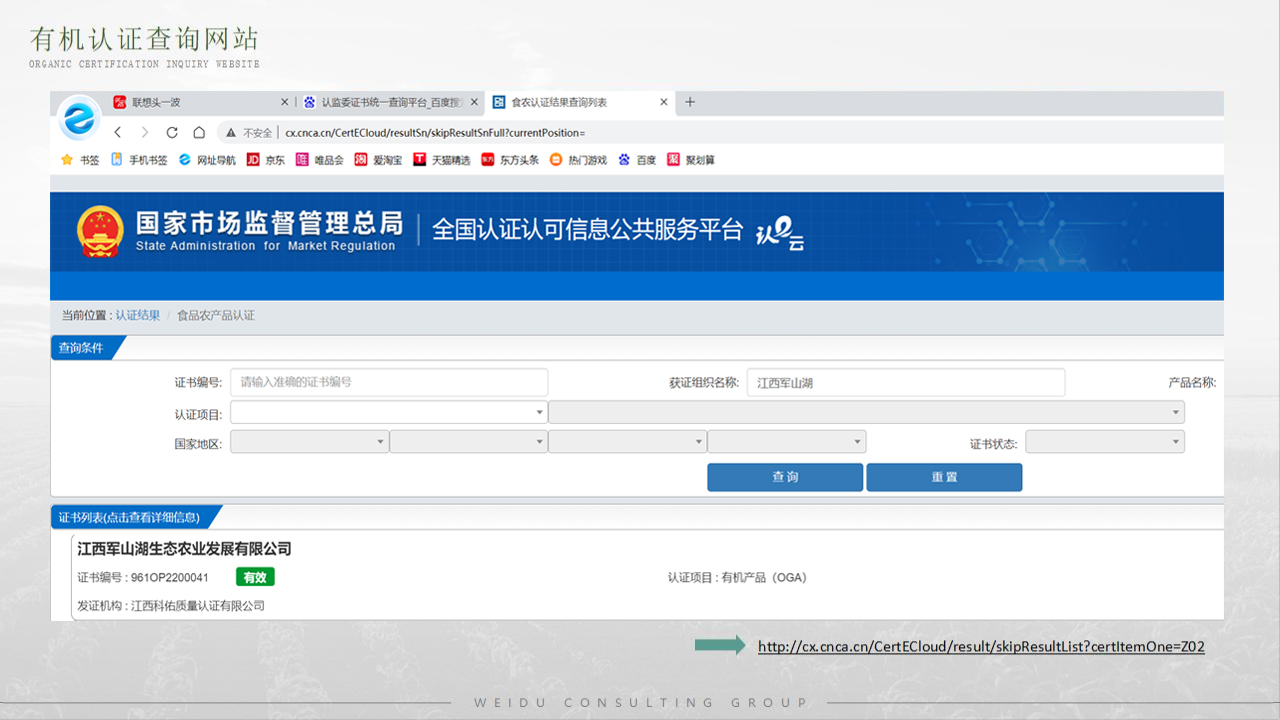Image resolution: width=1280 pixels, height=720 pixels.
Task: Go to browser home page icon
Action: 199,132
